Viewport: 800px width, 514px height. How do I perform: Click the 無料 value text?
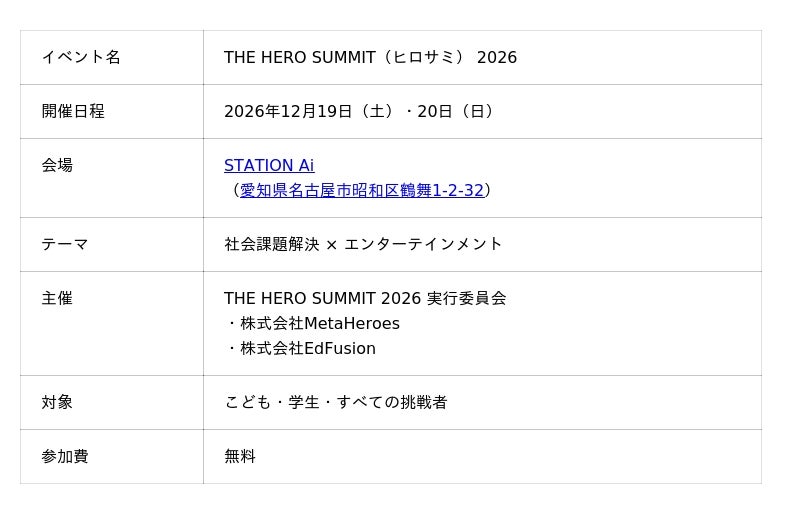point(240,457)
